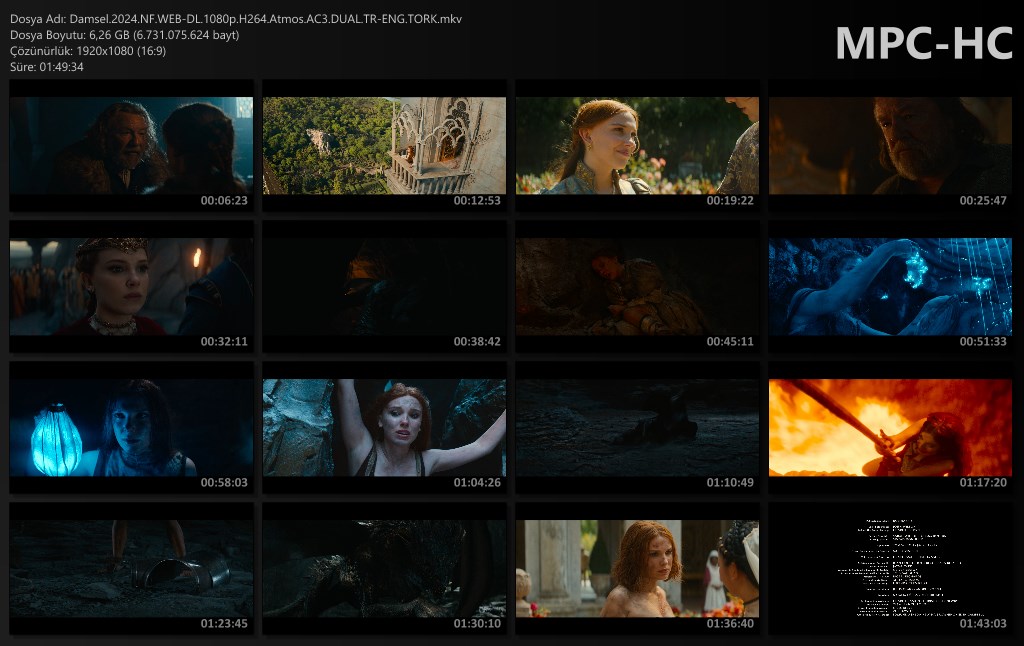Click the dark frame thumbnail at 00:38:42

[384, 286]
